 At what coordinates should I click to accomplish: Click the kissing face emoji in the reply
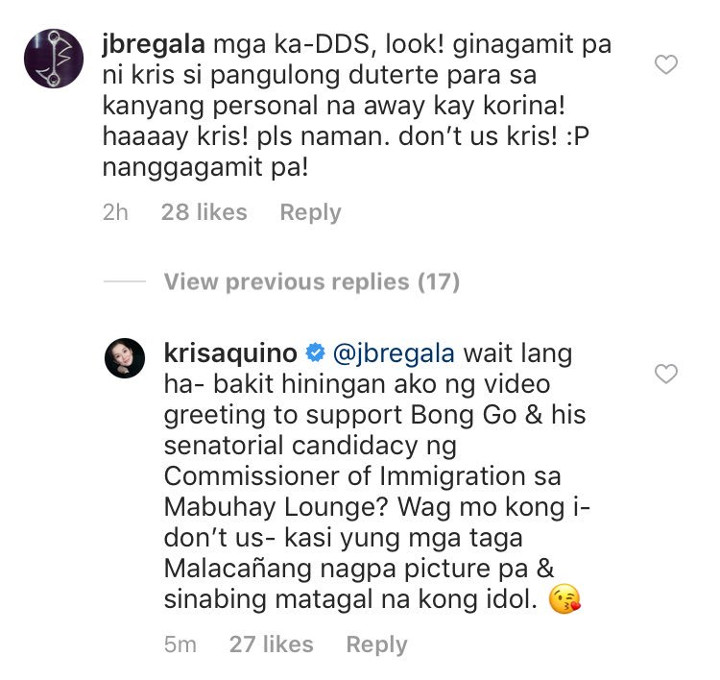(x=565, y=599)
